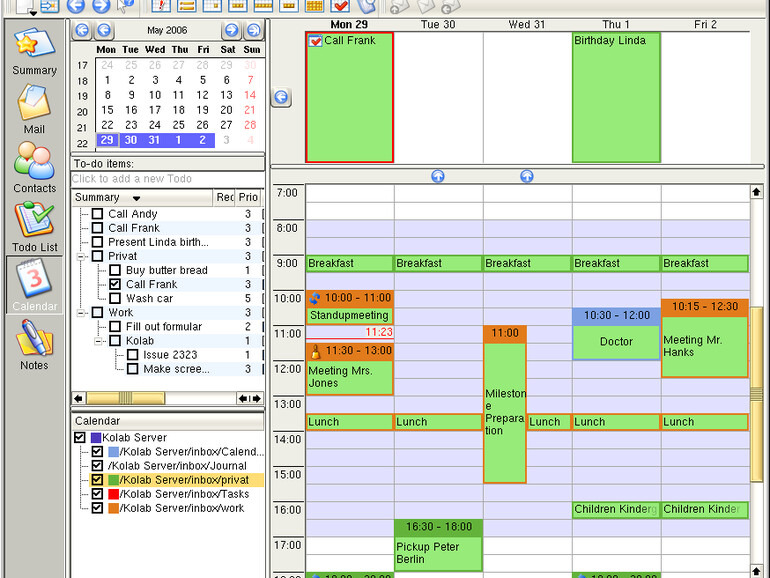Click the reminder bell on Meeting Mrs. Jones

[315, 351]
